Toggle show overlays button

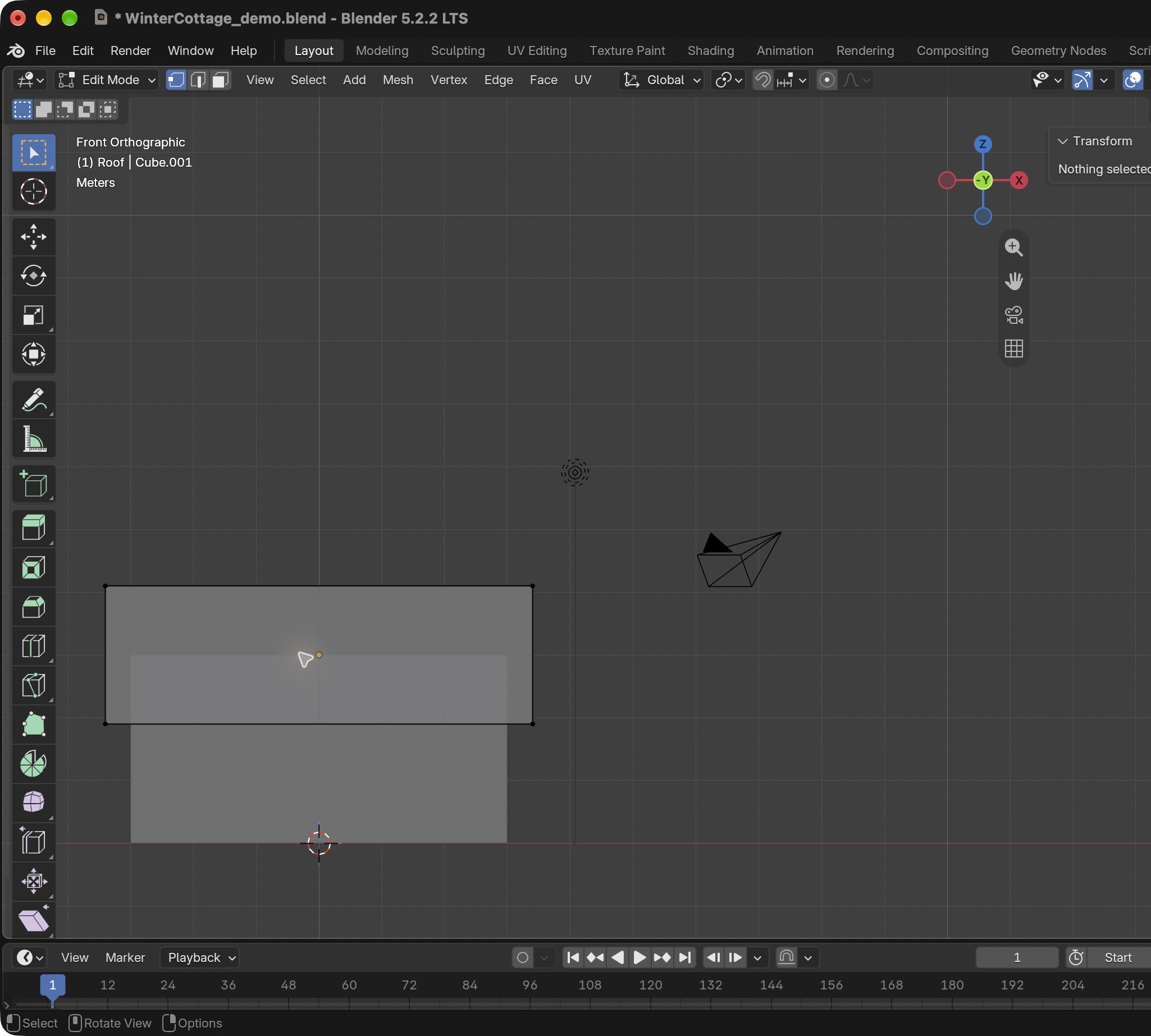pyautogui.click(x=1133, y=80)
